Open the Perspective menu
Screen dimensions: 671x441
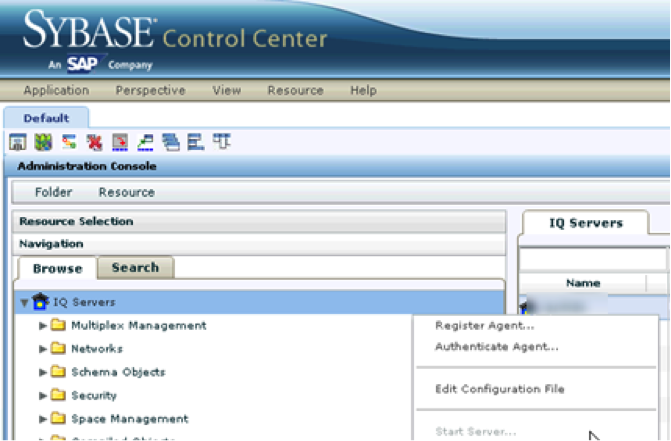151,90
